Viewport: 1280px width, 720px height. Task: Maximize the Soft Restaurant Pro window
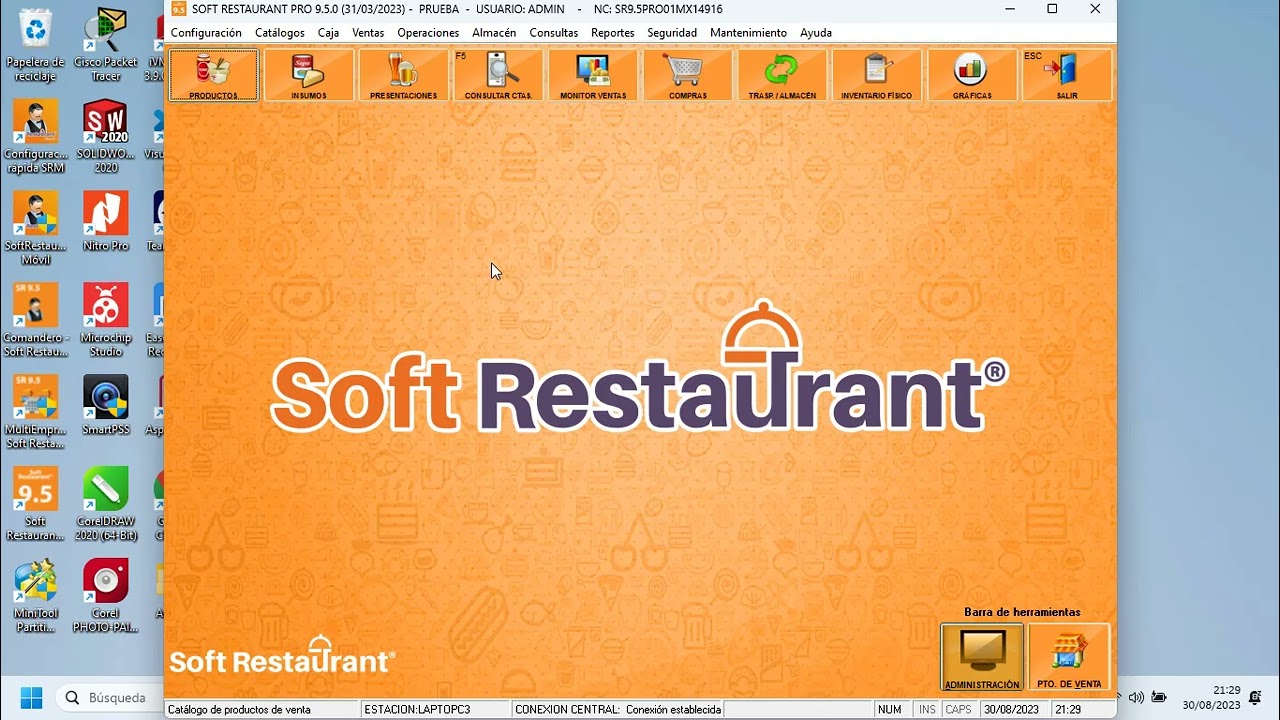pyautogui.click(x=1052, y=9)
